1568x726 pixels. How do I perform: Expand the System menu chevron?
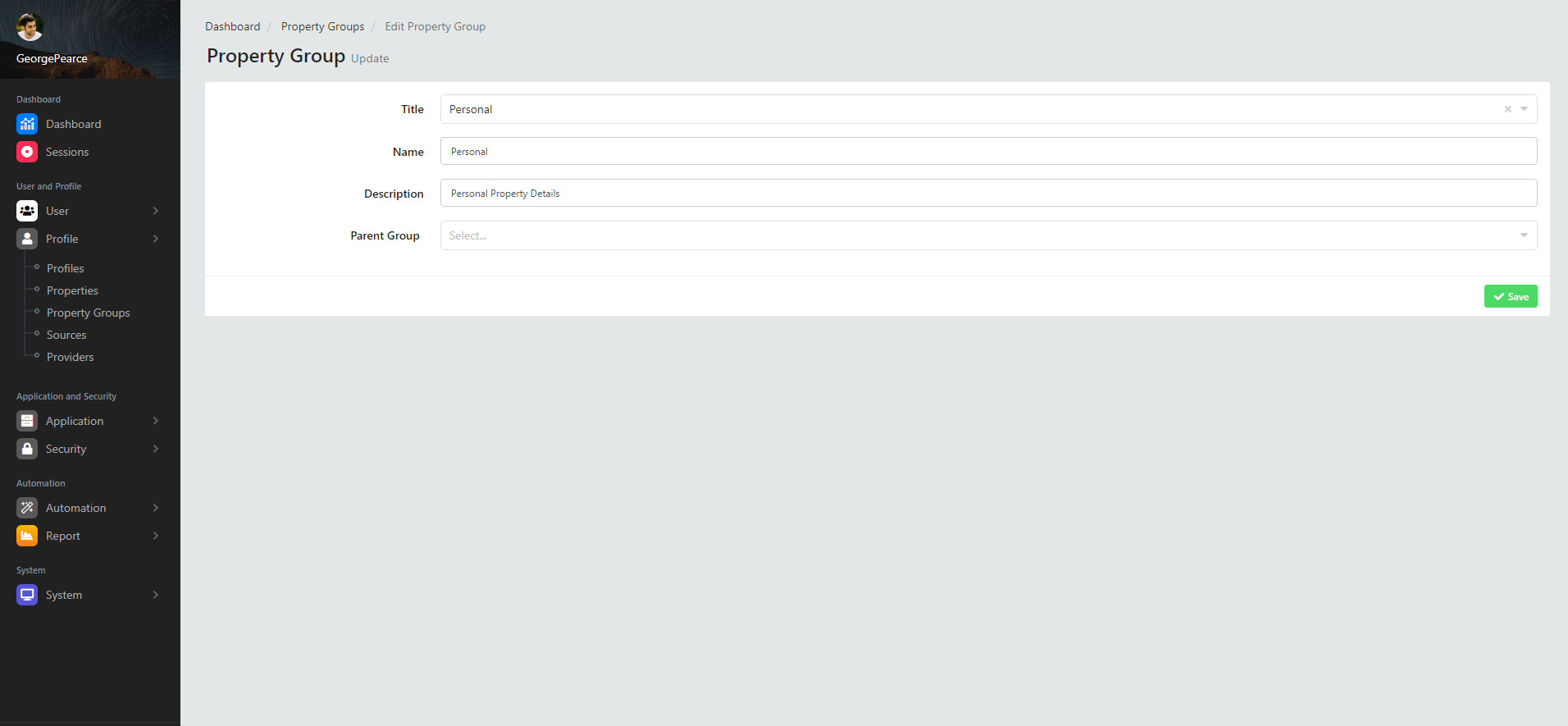155,595
